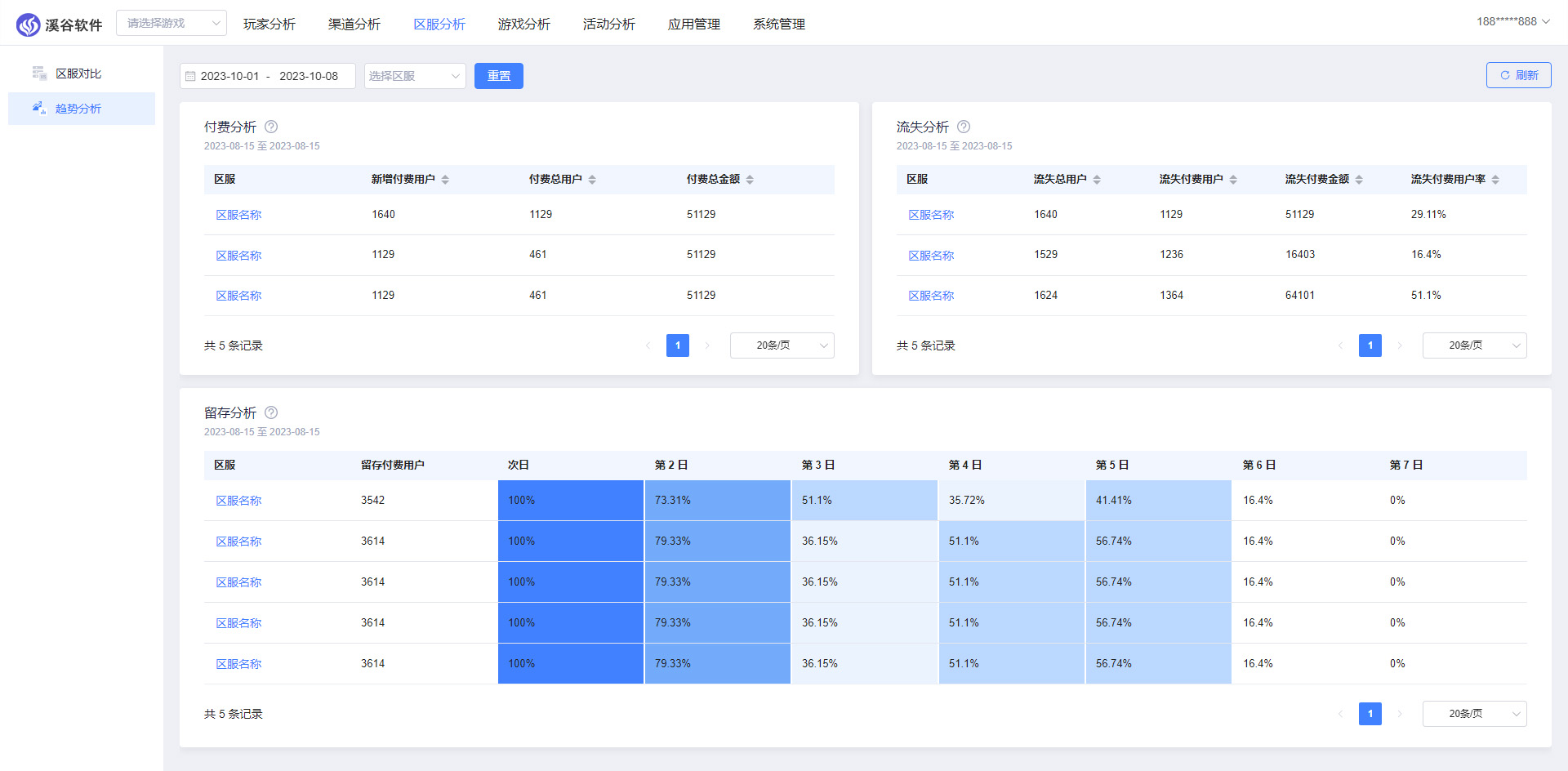Open 区服名称 link in 1640 付费分析 row

click(x=238, y=215)
